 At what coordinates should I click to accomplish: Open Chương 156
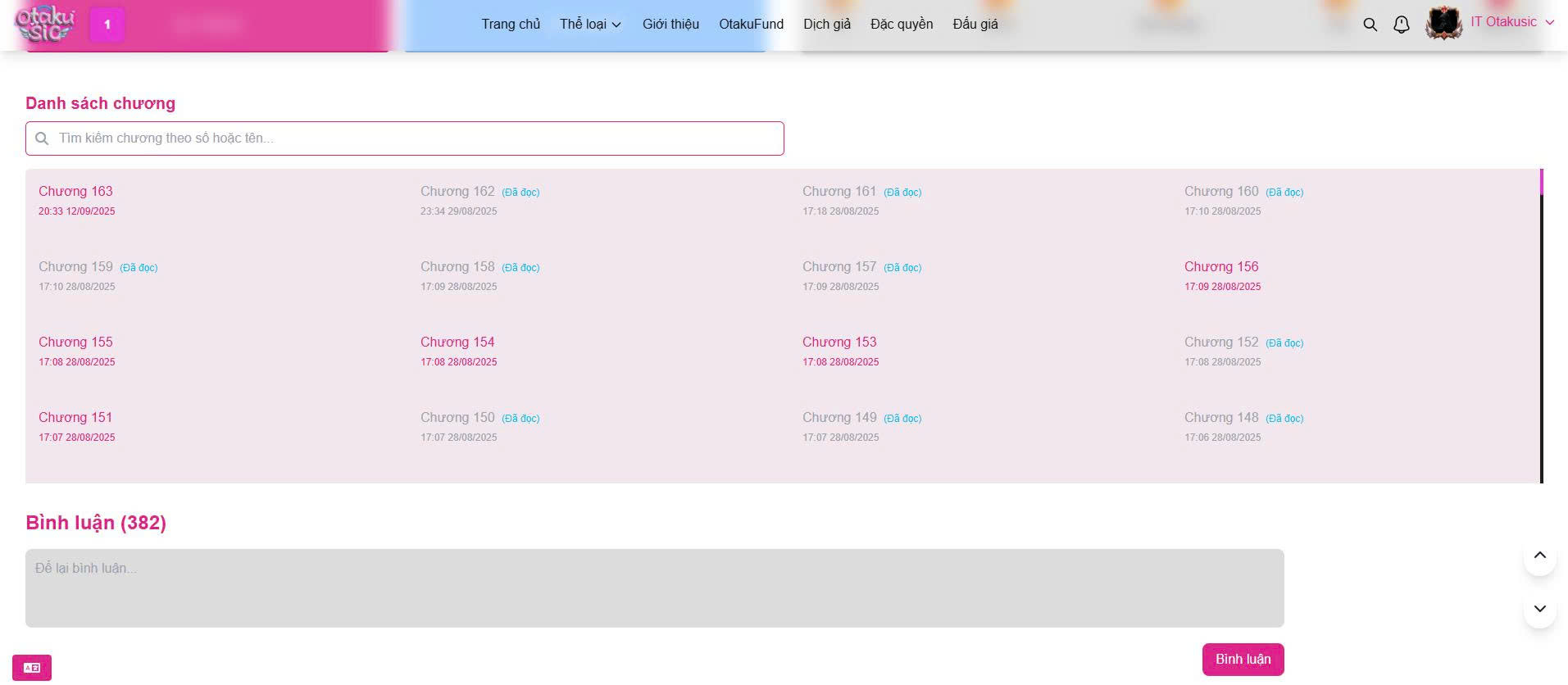1220,267
